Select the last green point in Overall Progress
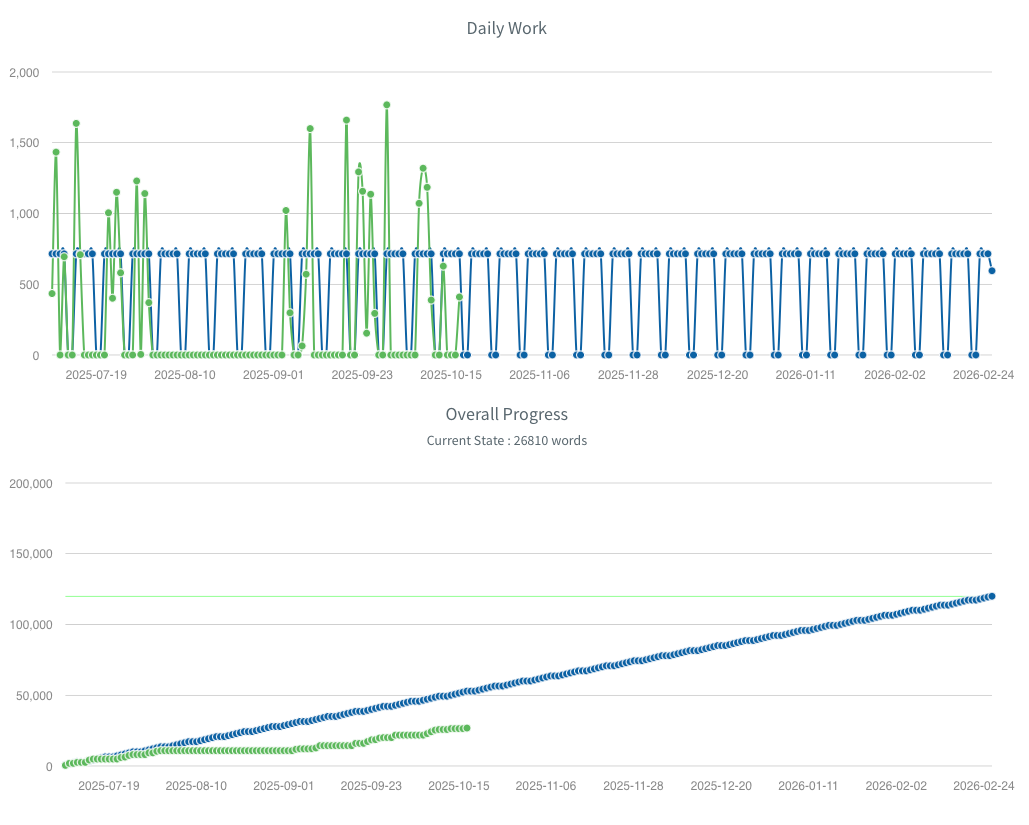Viewport: 1029px width, 825px height. [466, 727]
